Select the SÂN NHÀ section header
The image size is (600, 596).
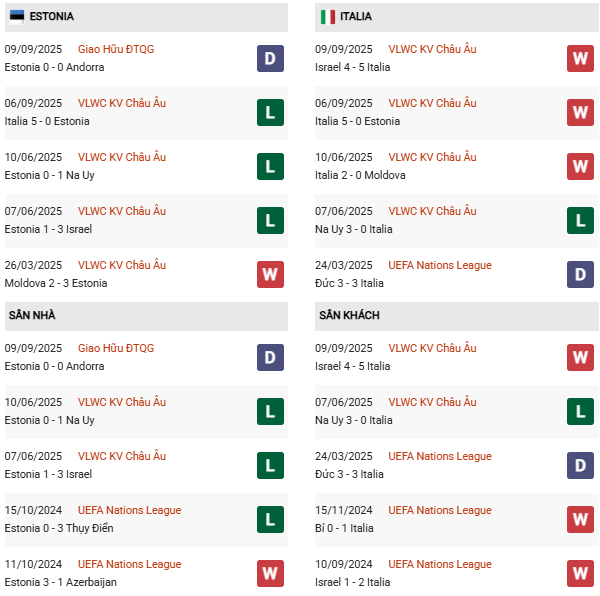coord(32,316)
